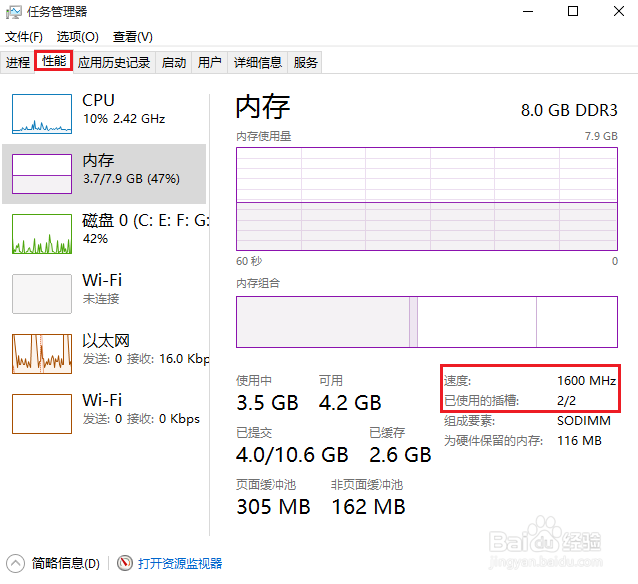Click the 磁盘 0 green graph thumbnail
Viewport: 638px width, 584px height.
(x=42, y=234)
